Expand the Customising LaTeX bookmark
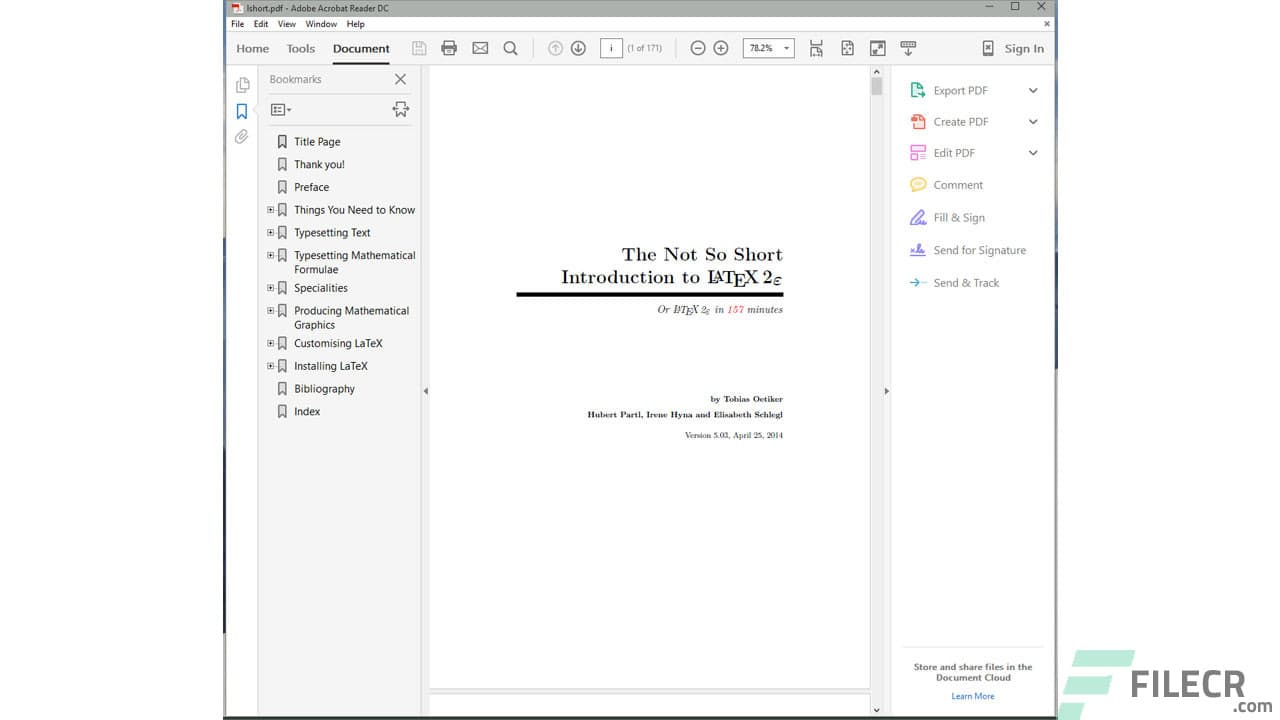The image size is (1280, 720). tap(270, 343)
